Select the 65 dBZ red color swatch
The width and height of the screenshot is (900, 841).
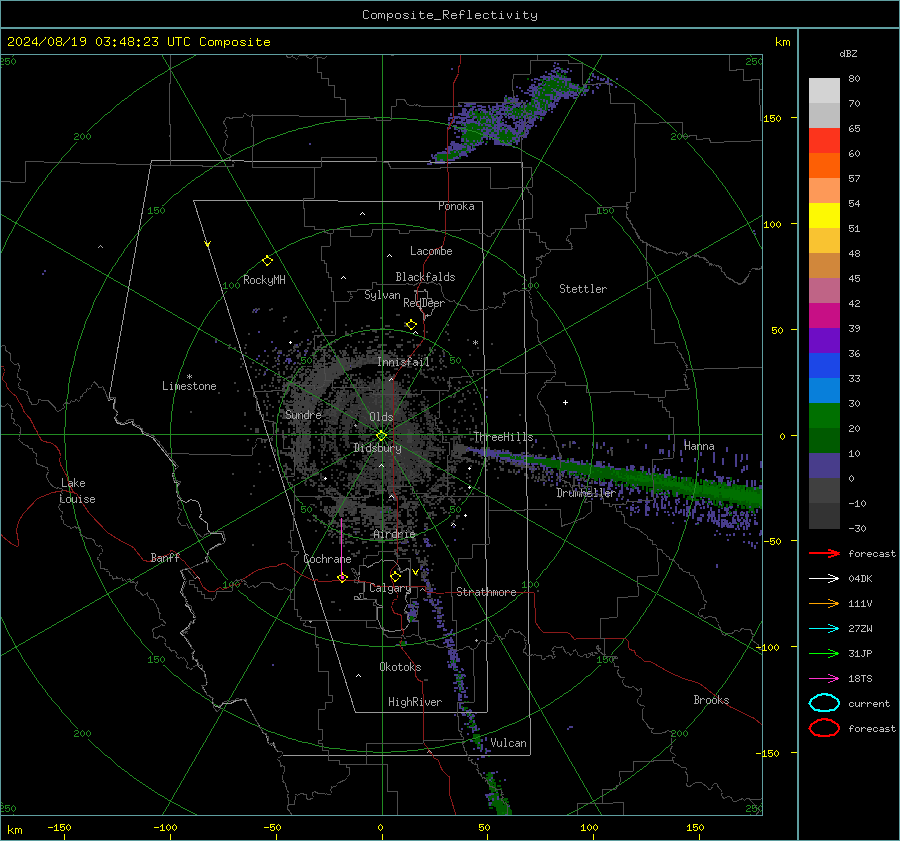(x=824, y=140)
